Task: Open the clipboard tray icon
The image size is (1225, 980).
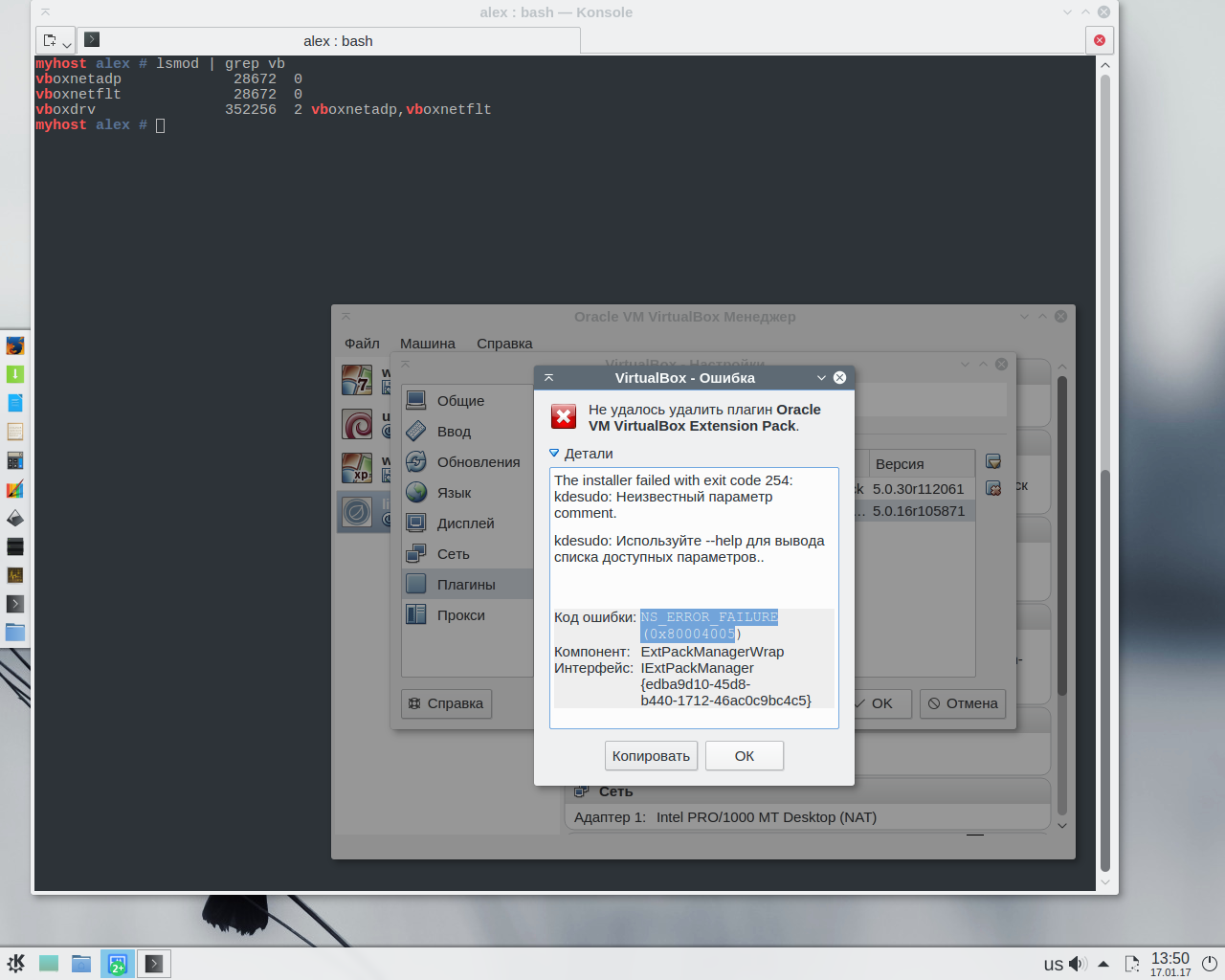Action: click(x=1132, y=964)
